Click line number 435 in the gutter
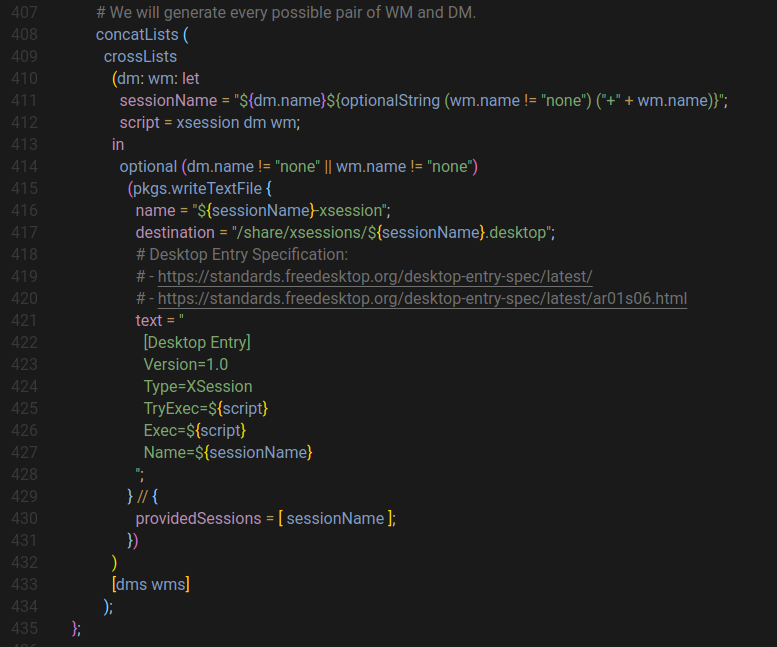The height and width of the screenshot is (647, 777). pyautogui.click(x=23, y=628)
